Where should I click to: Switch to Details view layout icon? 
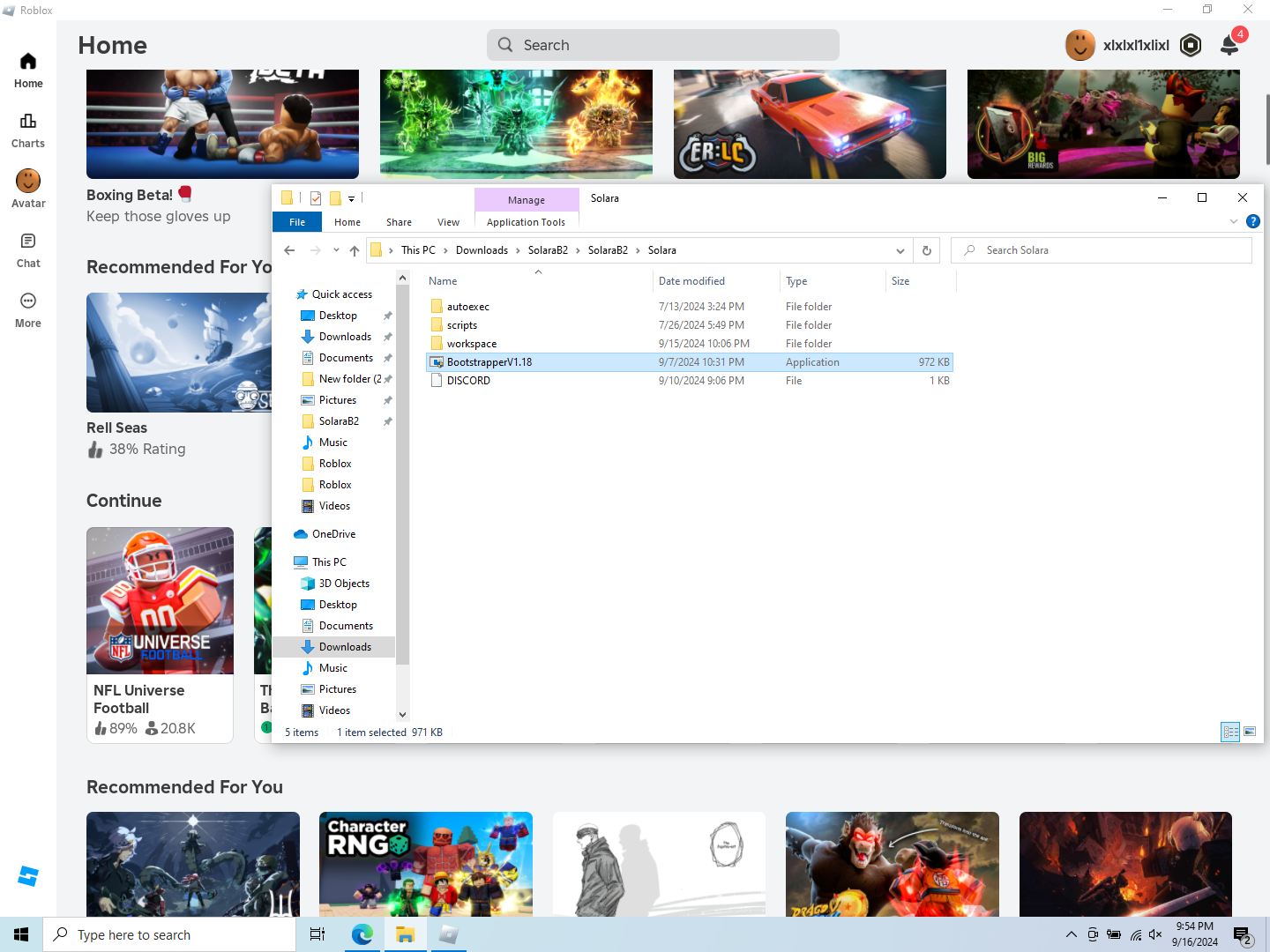pos(1230,732)
